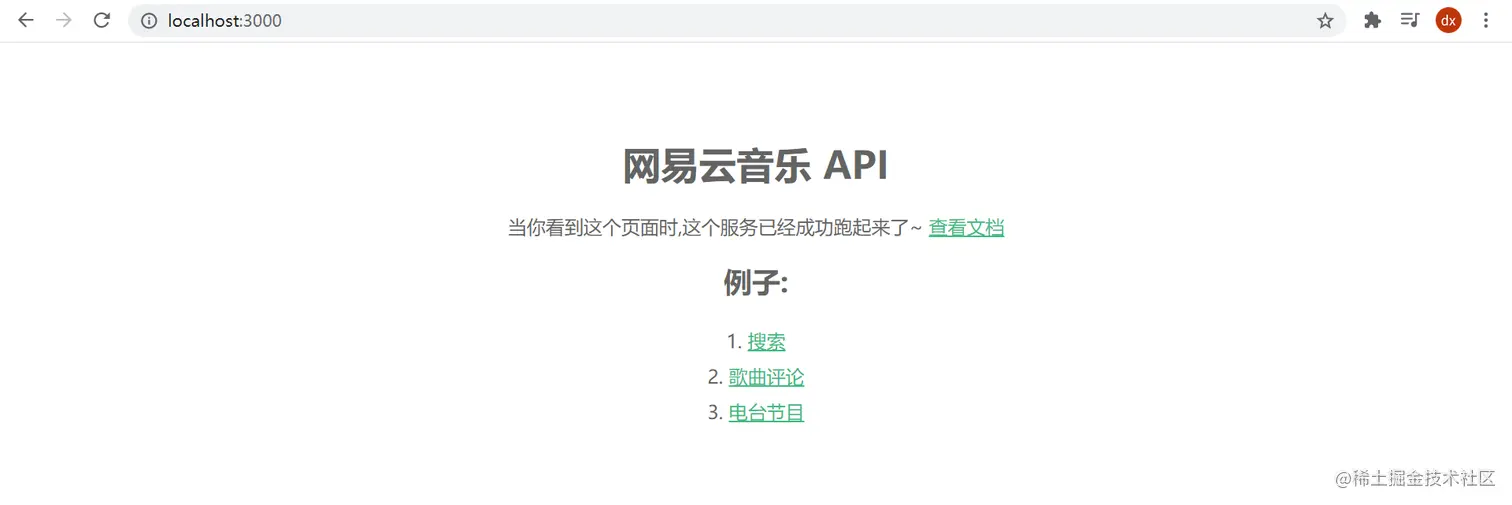The height and width of the screenshot is (505, 1512).
Task: Open the 电台节目 example link
Action: [x=766, y=412]
